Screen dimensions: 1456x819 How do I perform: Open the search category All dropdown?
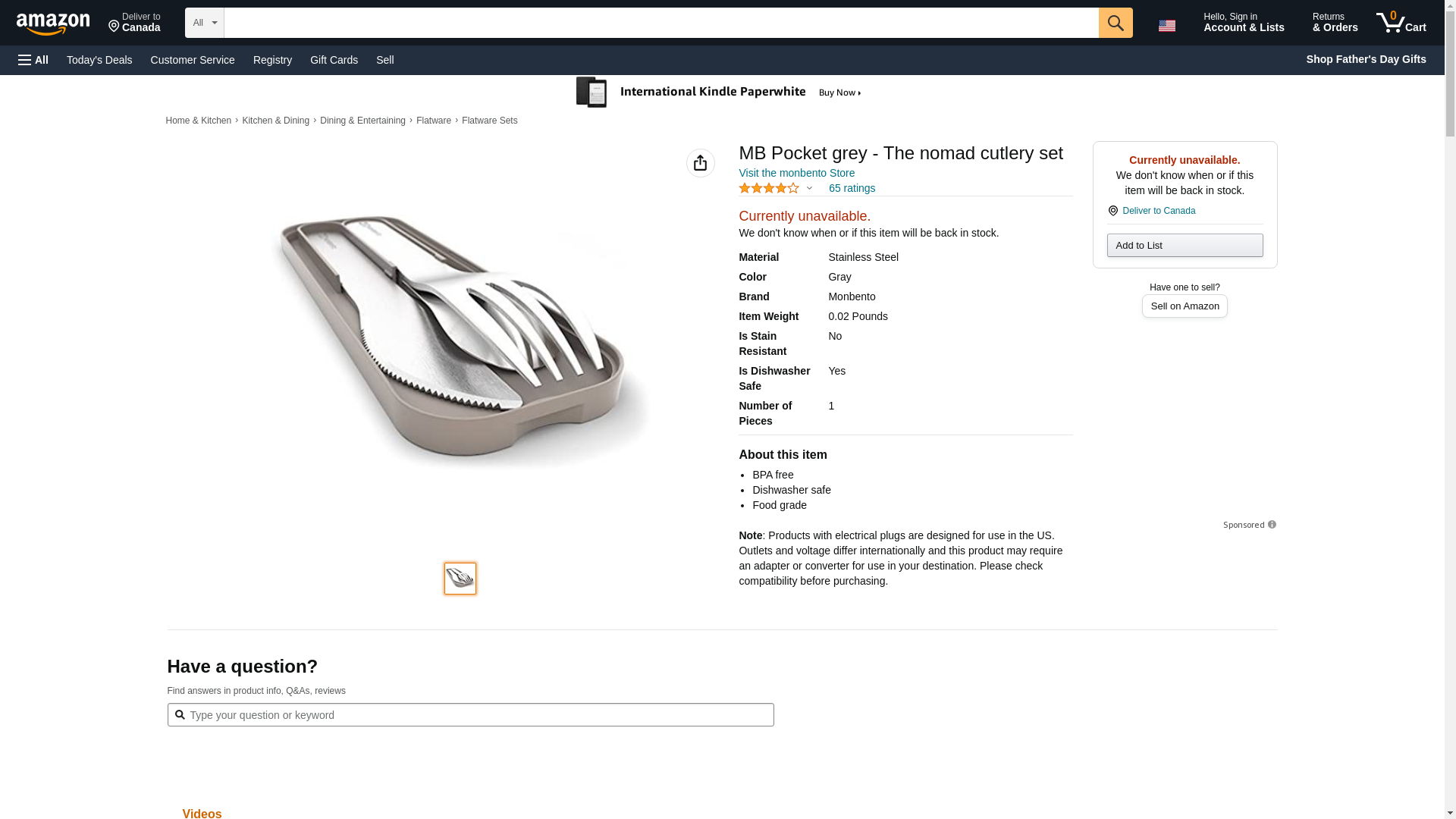pyautogui.click(x=204, y=23)
